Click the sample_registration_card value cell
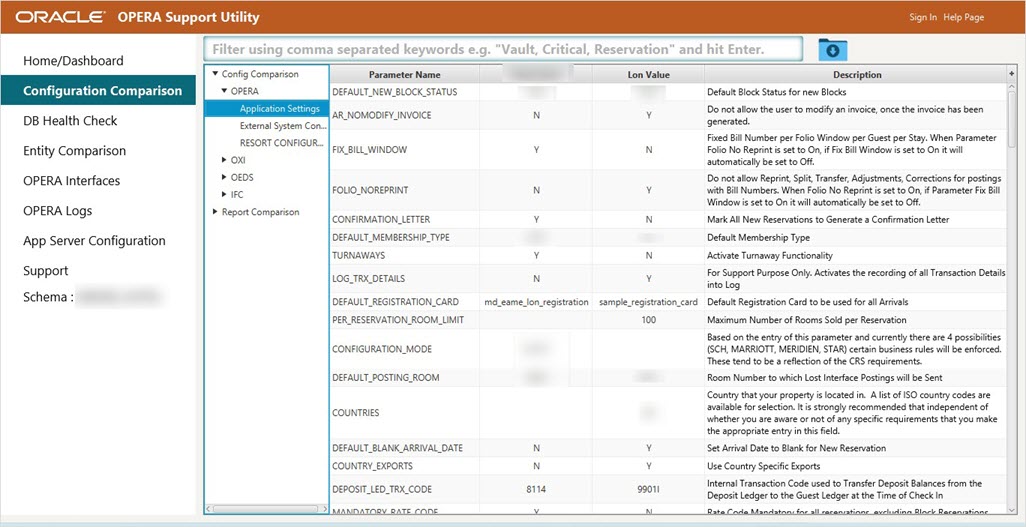Viewport: 1026px width, 527px height. 648,302
